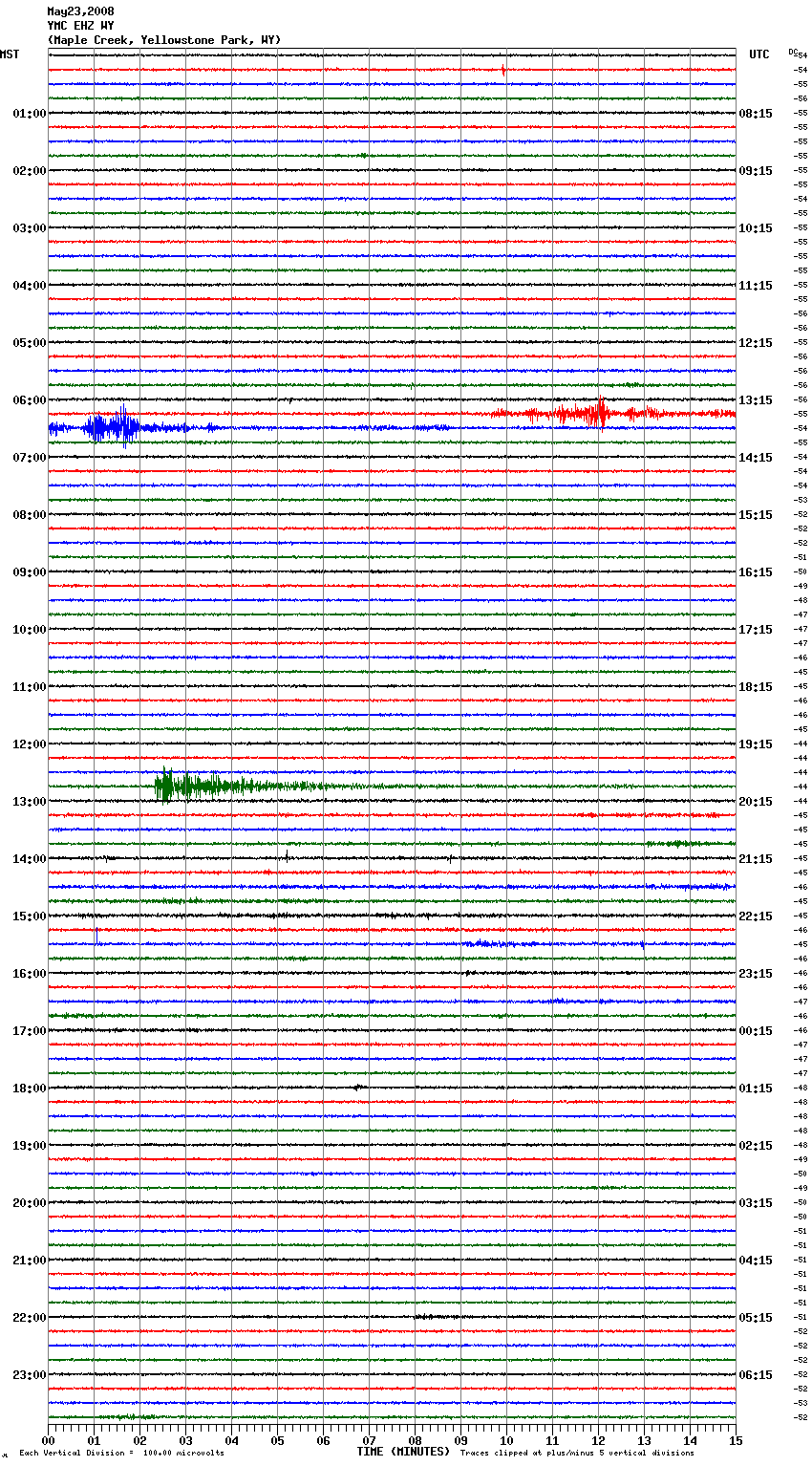Select the 22:00 MST row label
Image resolution: width=812 pixels, height=1466 pixels.
point(30,1318)
